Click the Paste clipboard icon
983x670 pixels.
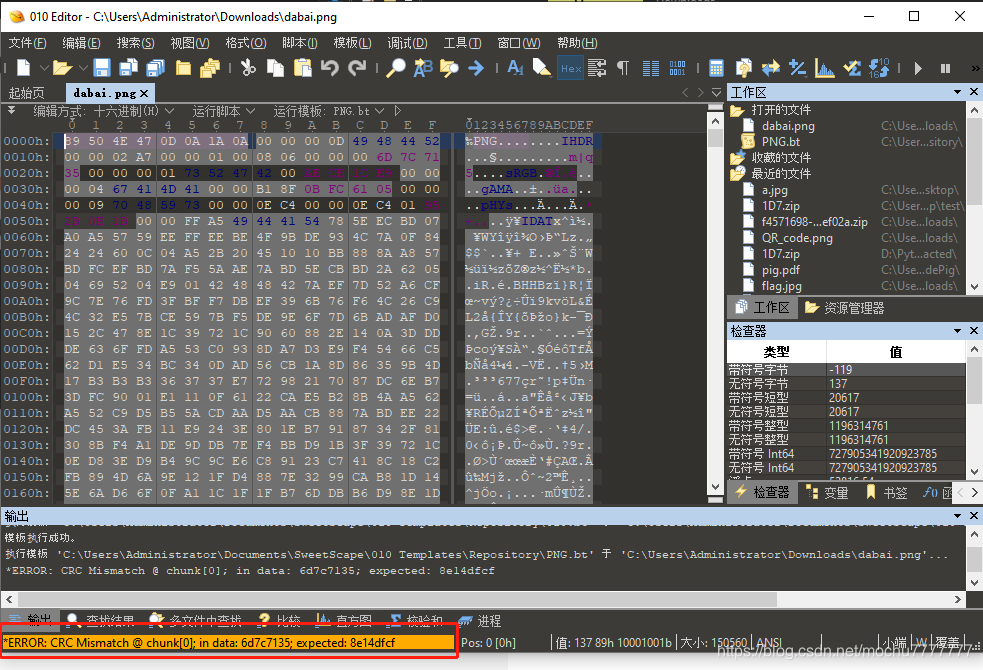click(x=303, y=68)
